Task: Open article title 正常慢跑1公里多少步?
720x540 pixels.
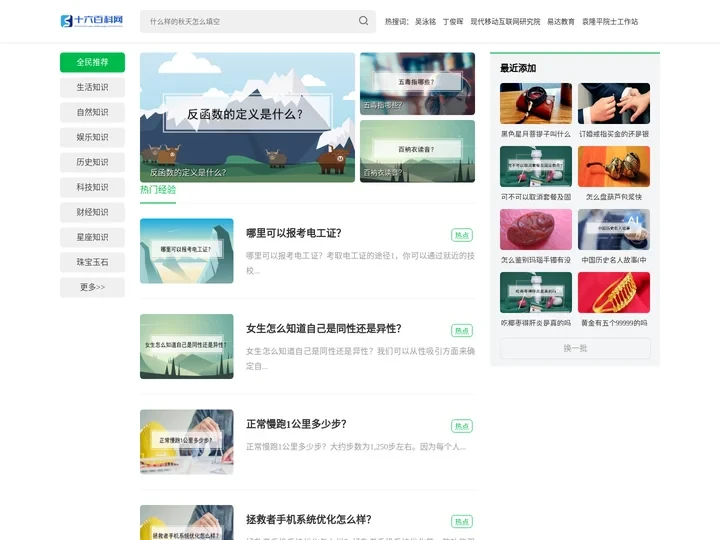Action: pos(296,424)
